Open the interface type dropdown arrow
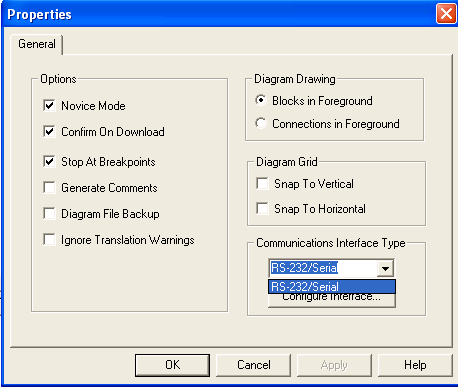 tap(385, 268)
